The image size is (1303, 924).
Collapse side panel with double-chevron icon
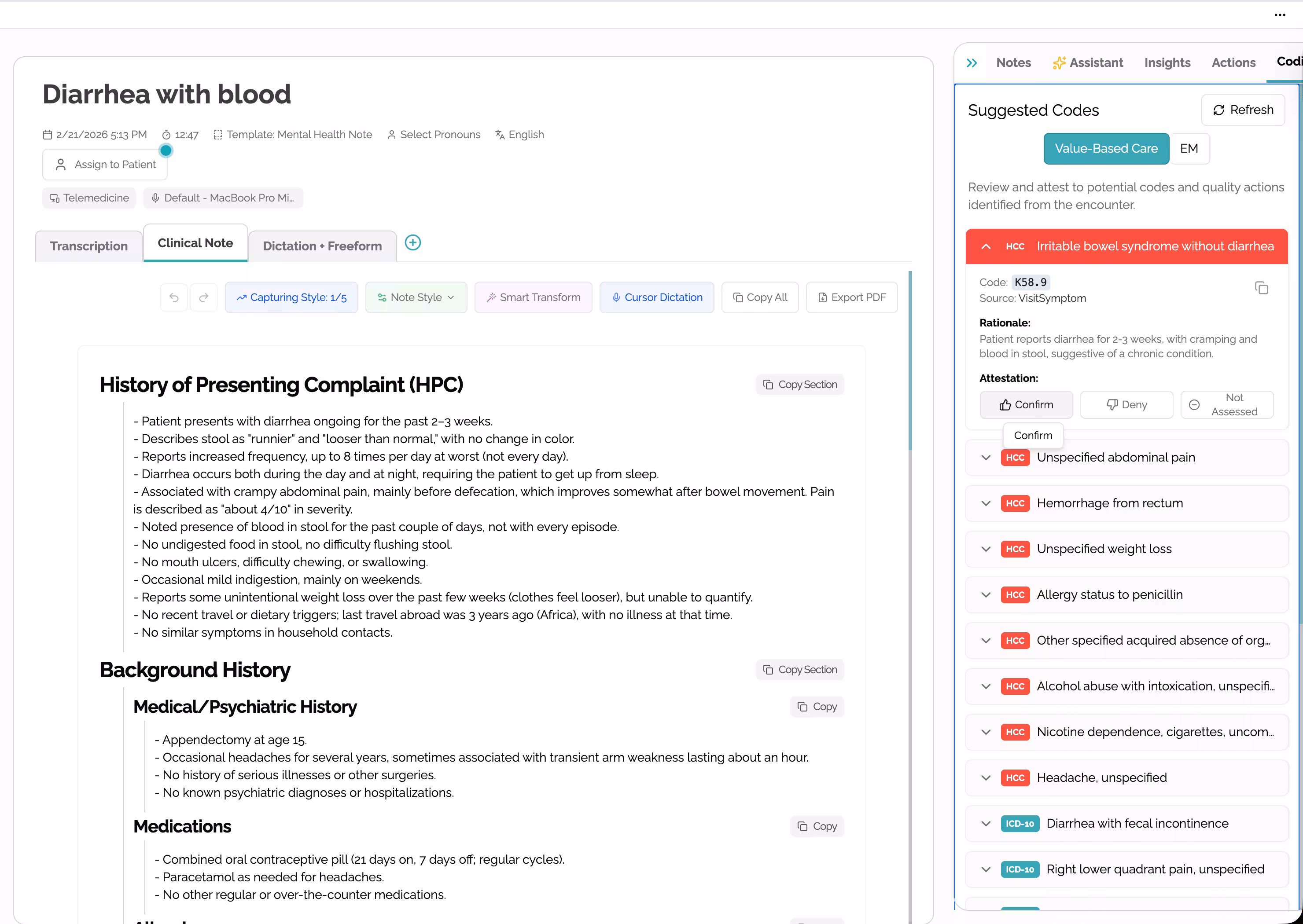pyautogui.click(x=972, y=63)
